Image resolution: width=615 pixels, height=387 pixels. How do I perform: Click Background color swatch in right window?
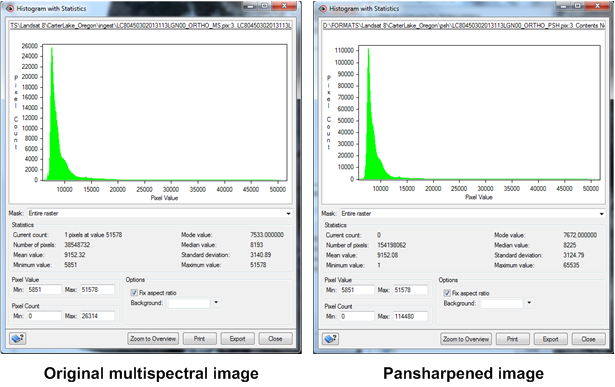502,303
